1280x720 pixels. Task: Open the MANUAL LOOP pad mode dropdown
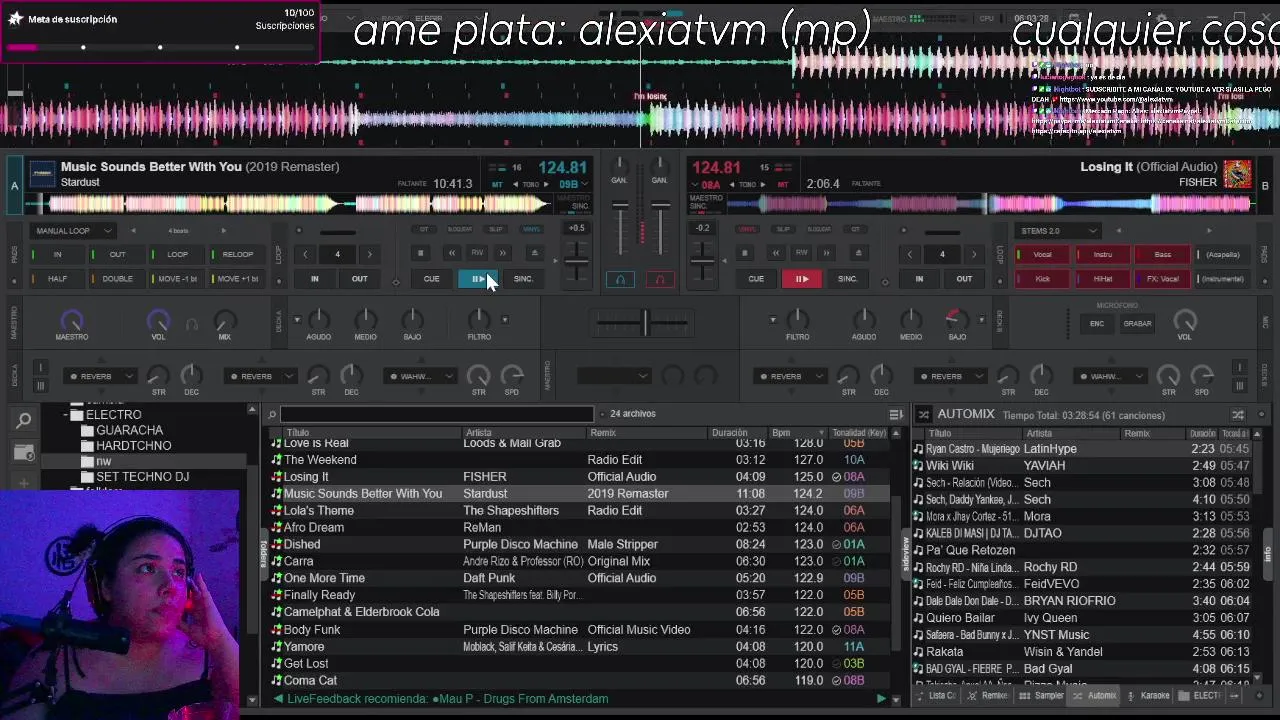tap(71, 231)
